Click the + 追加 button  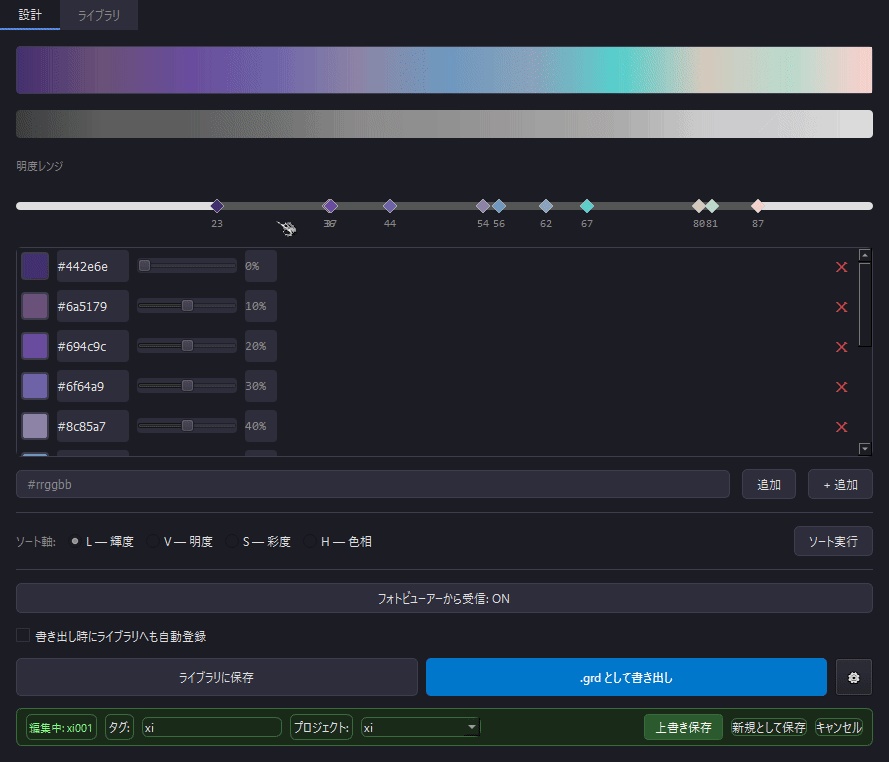(840, 484)
